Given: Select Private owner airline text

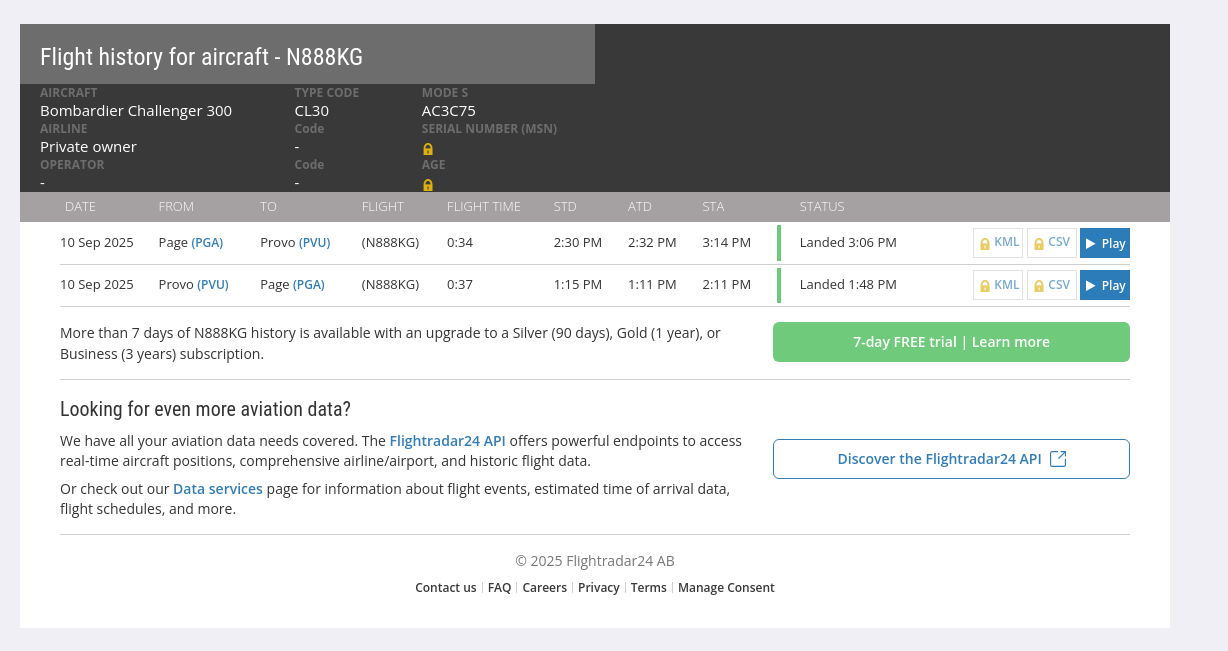Looking at the screenshot, I should [x=88, y=147].
